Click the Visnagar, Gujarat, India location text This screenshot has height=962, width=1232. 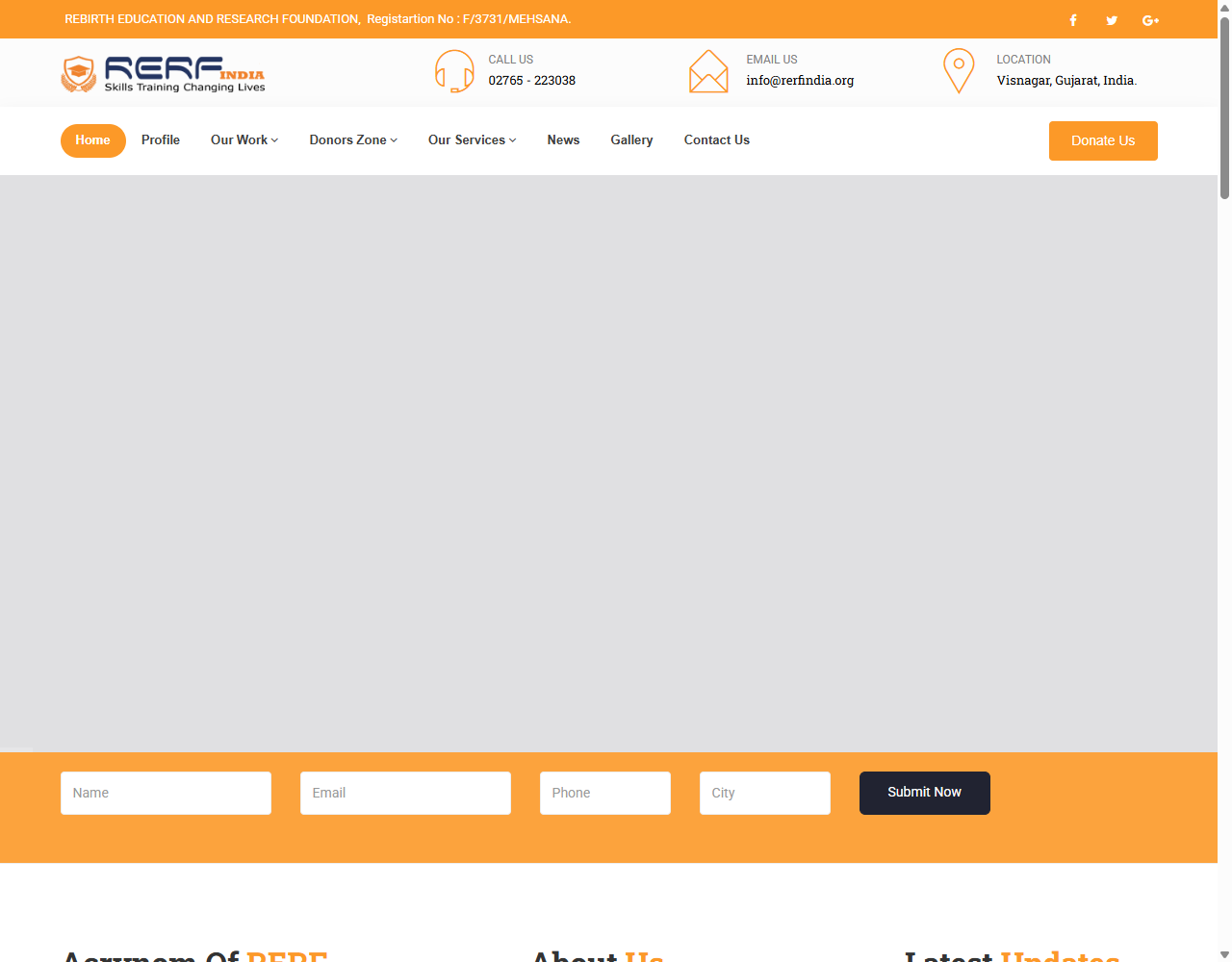pos(1066,81)
